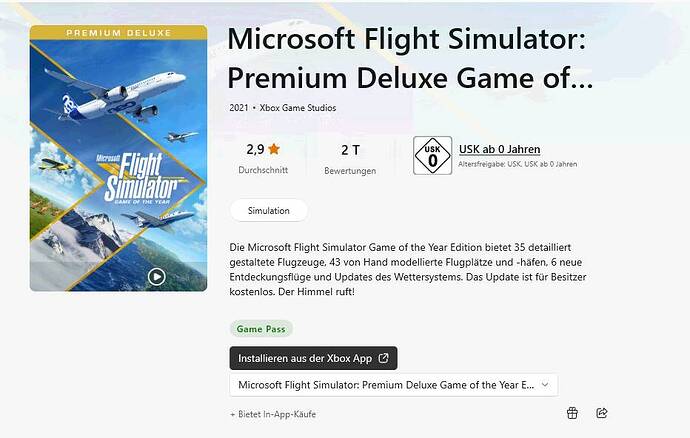The height and width of the screenshot is (438, 690).
Task: Play the trailer on the cover image
Action: pyautogui.click(x=156, y=276)
